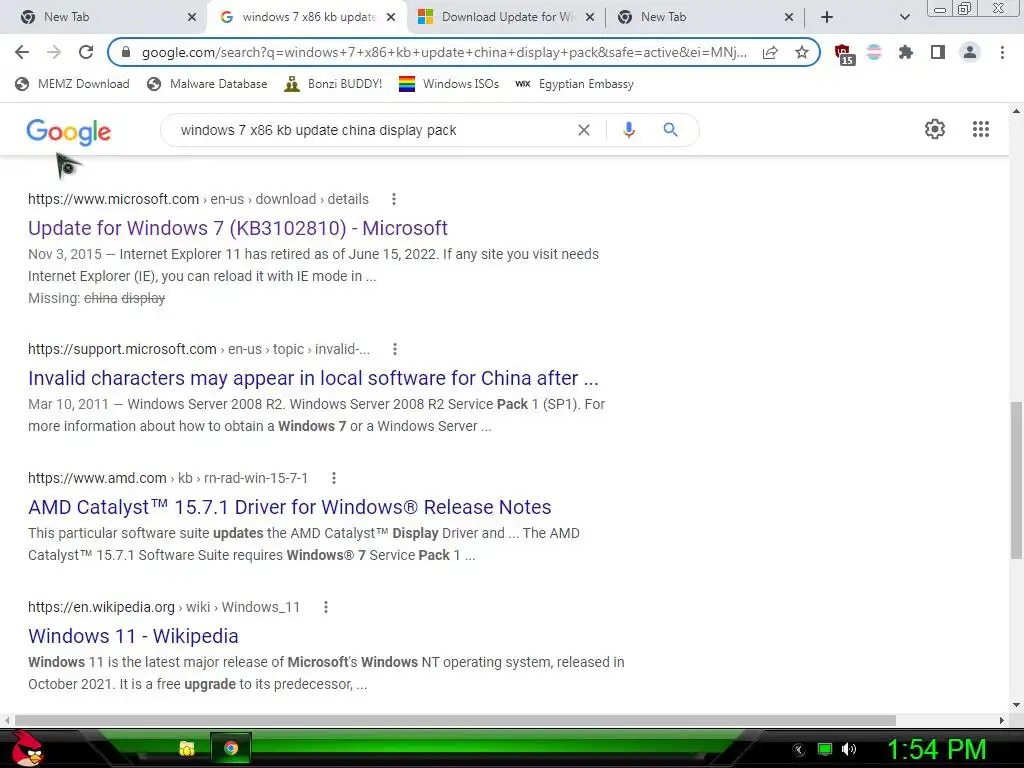
Task: Expand the tab search dropdown arrow
Action: [x=904, y=18]
